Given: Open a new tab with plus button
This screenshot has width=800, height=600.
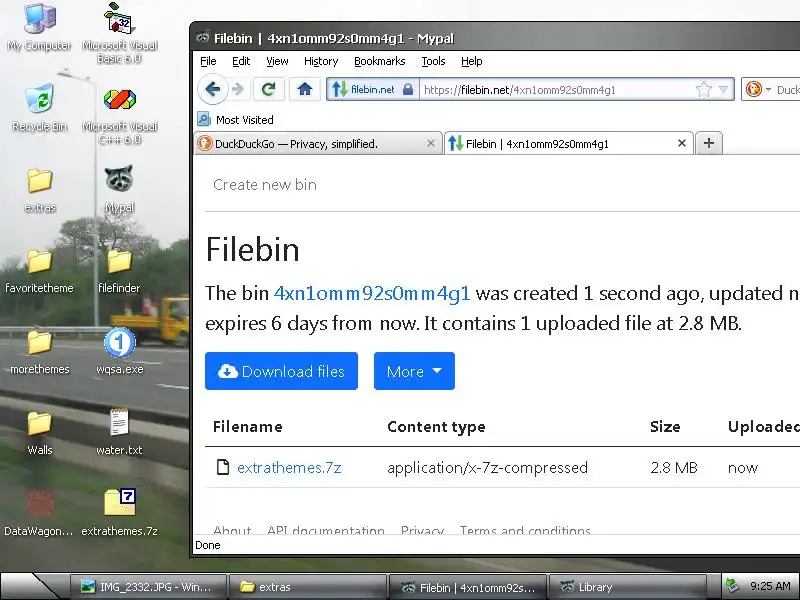Looking at the screenshot, I should pos(709,143).
